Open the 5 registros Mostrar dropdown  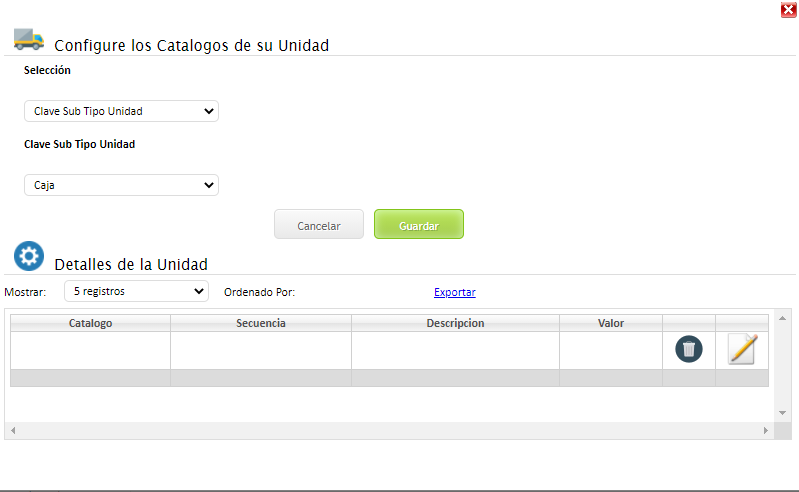(135, 291)
